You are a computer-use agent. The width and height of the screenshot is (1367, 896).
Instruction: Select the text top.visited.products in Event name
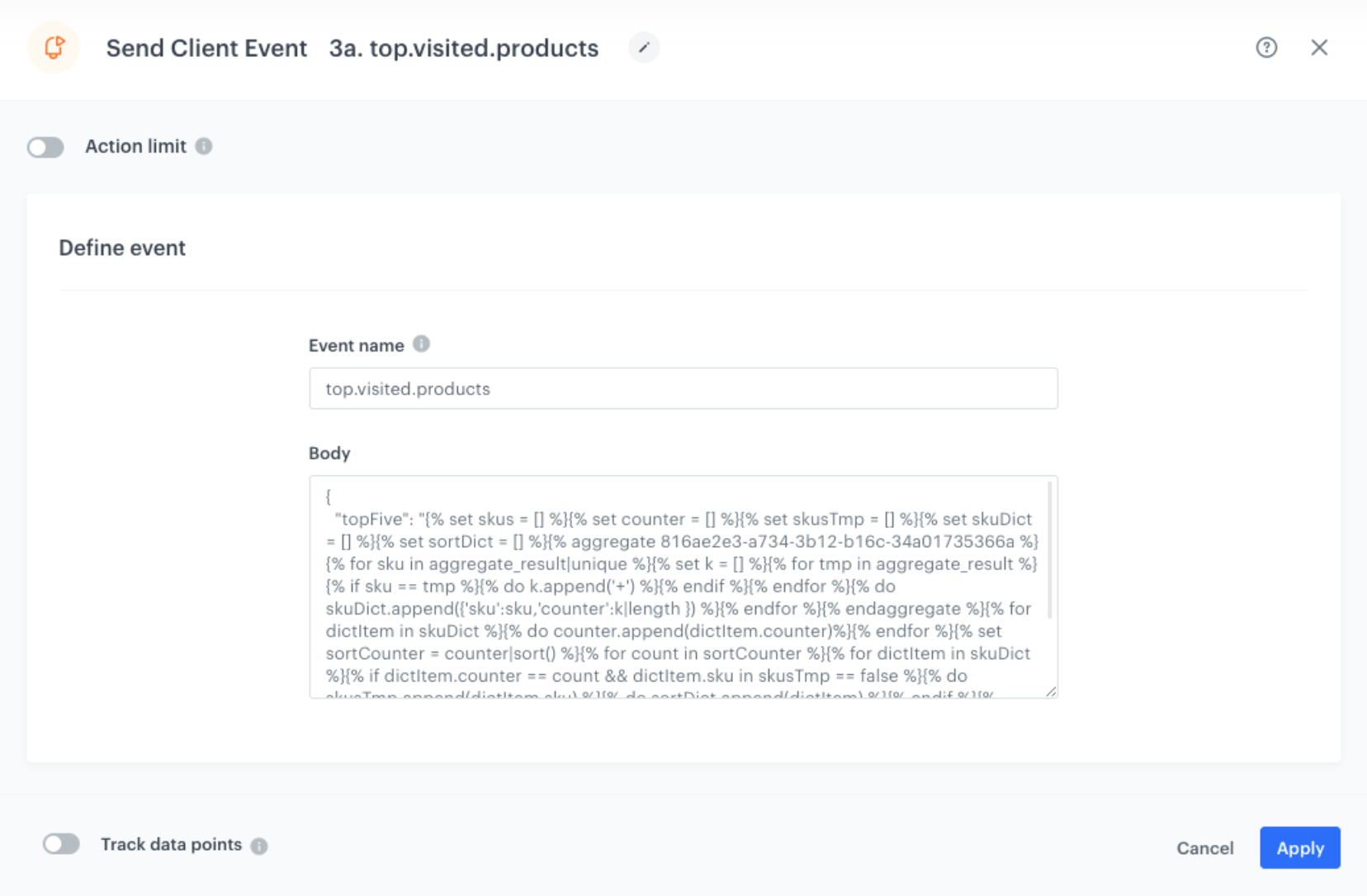click(x=408, y=388)
